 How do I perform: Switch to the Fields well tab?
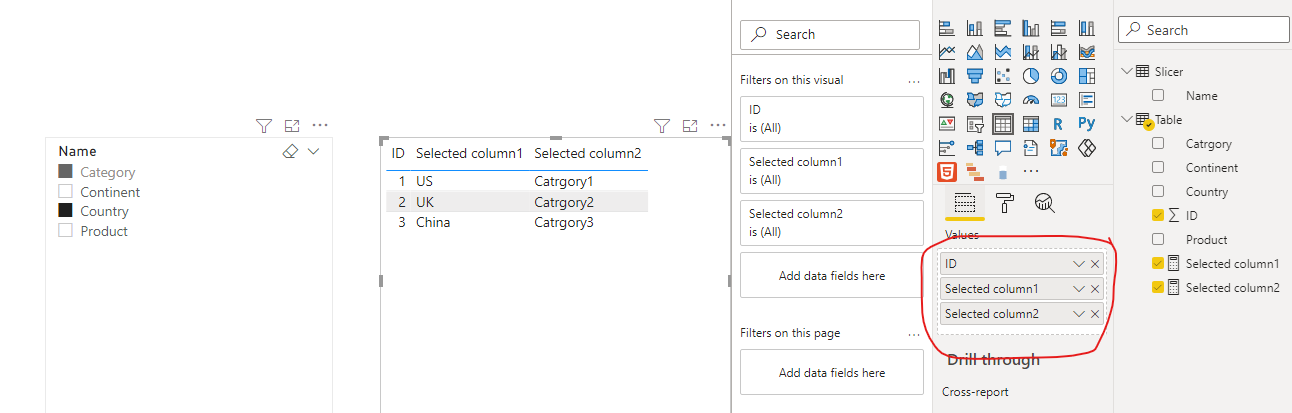[965, 203]
